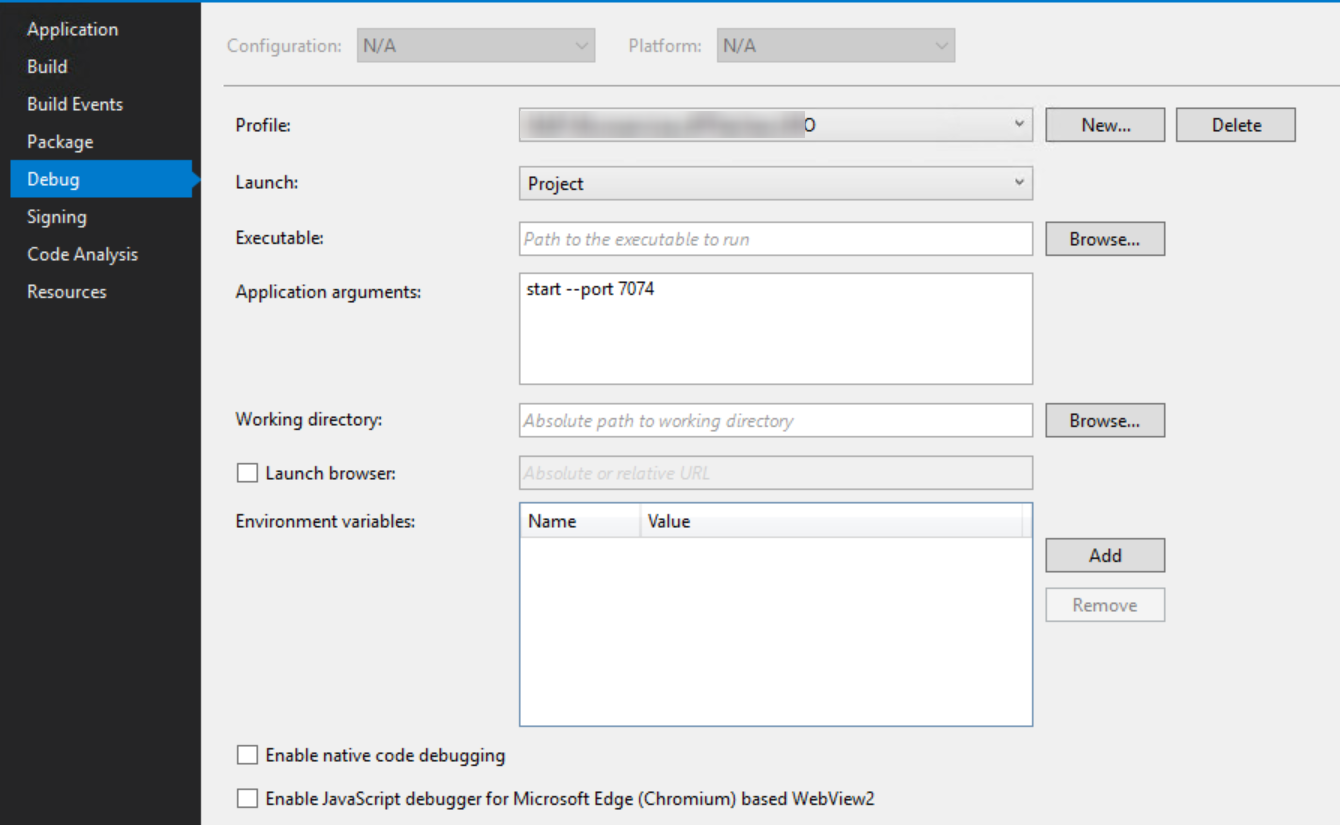
Task: Enable JavaScript debugger for WebView2
Action: click(x=247, y=798)
